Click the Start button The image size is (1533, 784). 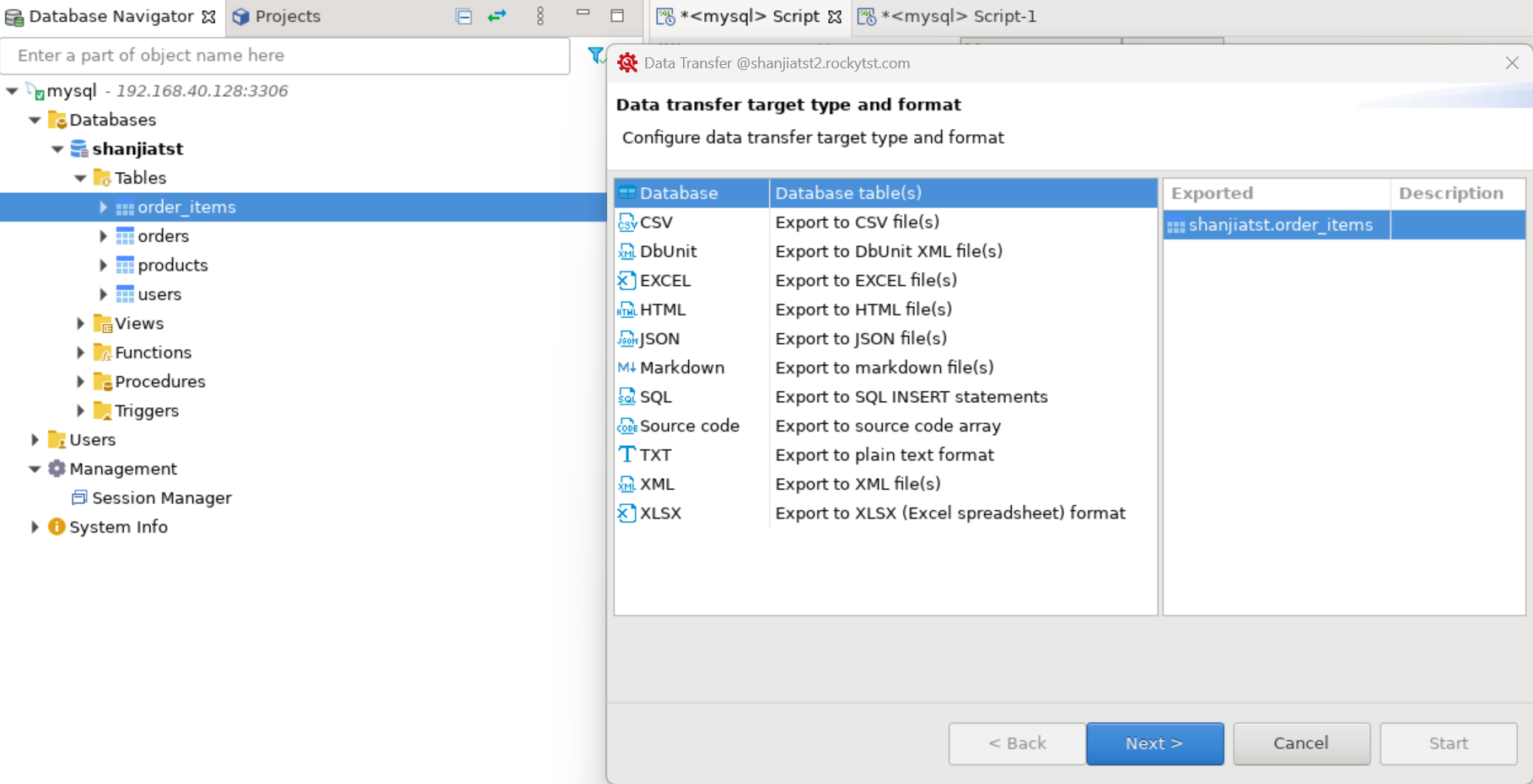click(1449, 744)
